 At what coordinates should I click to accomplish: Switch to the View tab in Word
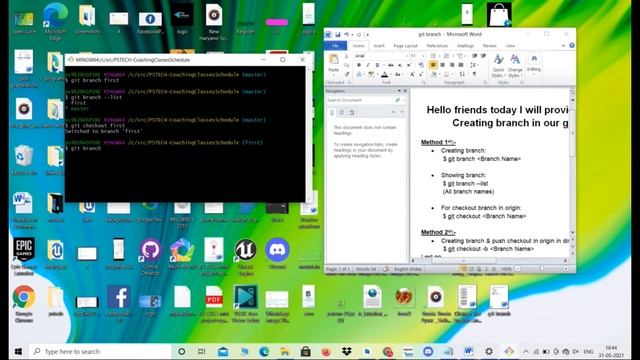click(510, 46)
